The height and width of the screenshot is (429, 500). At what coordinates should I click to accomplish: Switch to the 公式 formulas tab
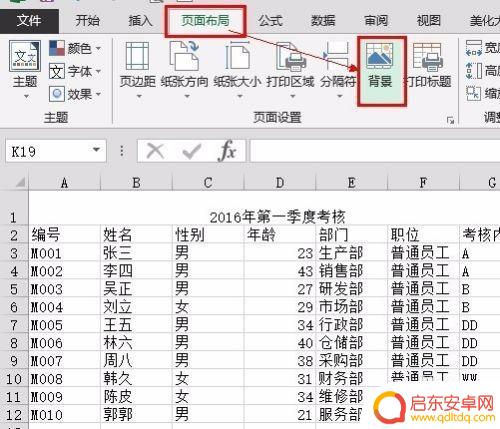click(x=271, y=21)
